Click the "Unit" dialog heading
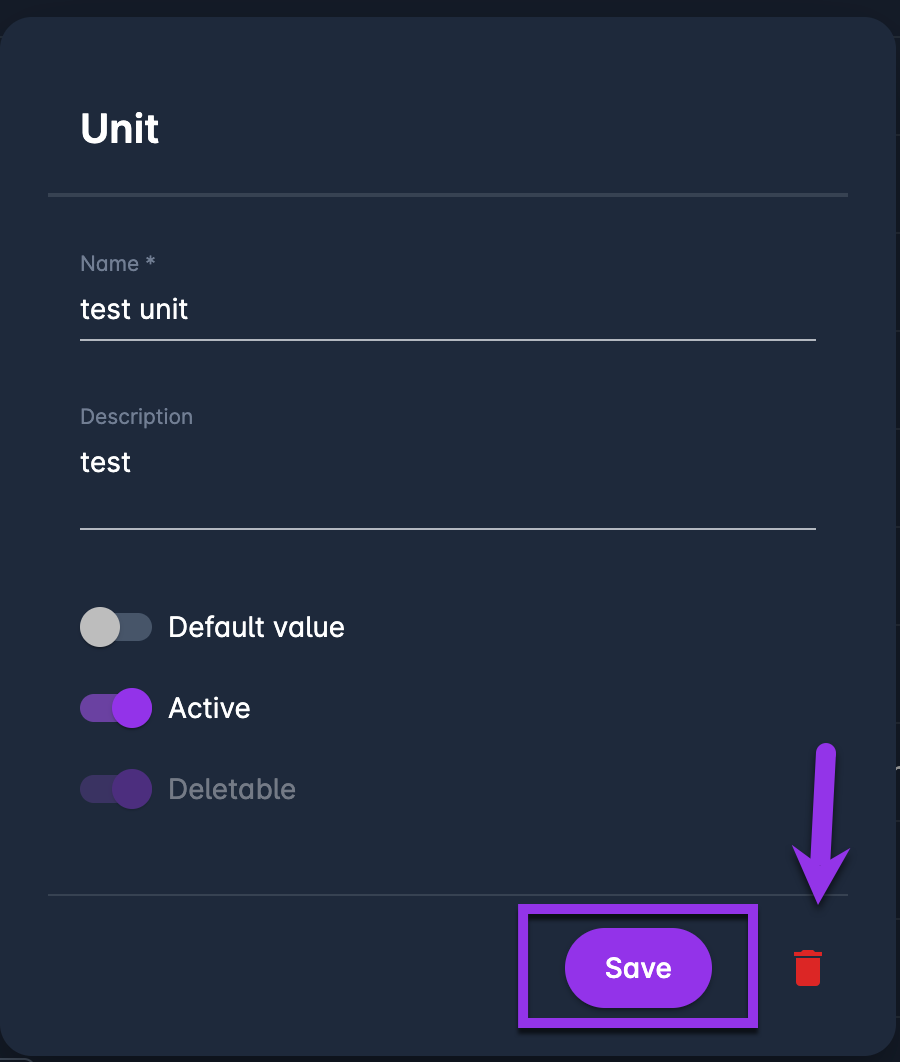 [x=120, y=129]
